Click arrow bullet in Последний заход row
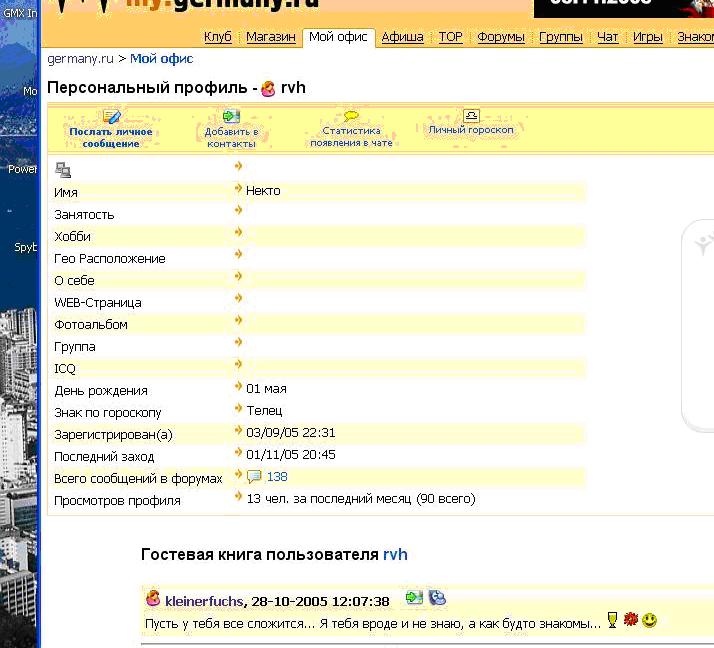The image size is (714, 648). click(x=238, y=452)
